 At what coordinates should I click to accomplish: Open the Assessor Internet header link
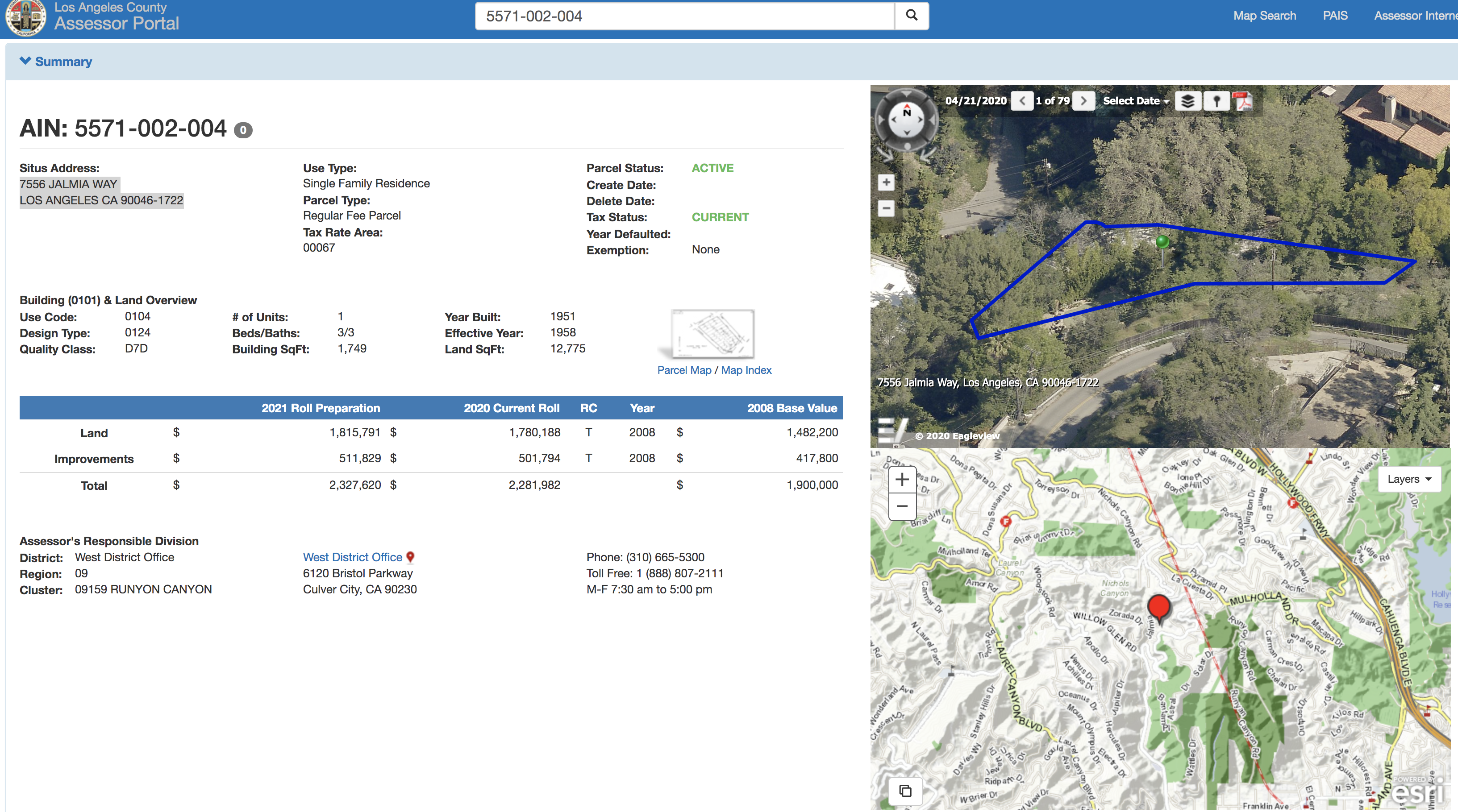1416,16
